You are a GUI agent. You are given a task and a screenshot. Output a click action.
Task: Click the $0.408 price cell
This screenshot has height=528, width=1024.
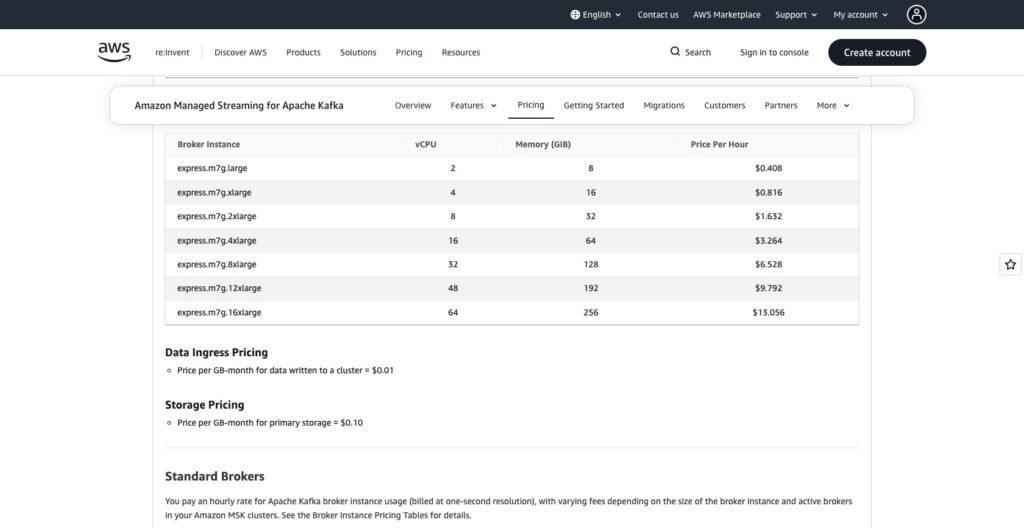(769, 168)
